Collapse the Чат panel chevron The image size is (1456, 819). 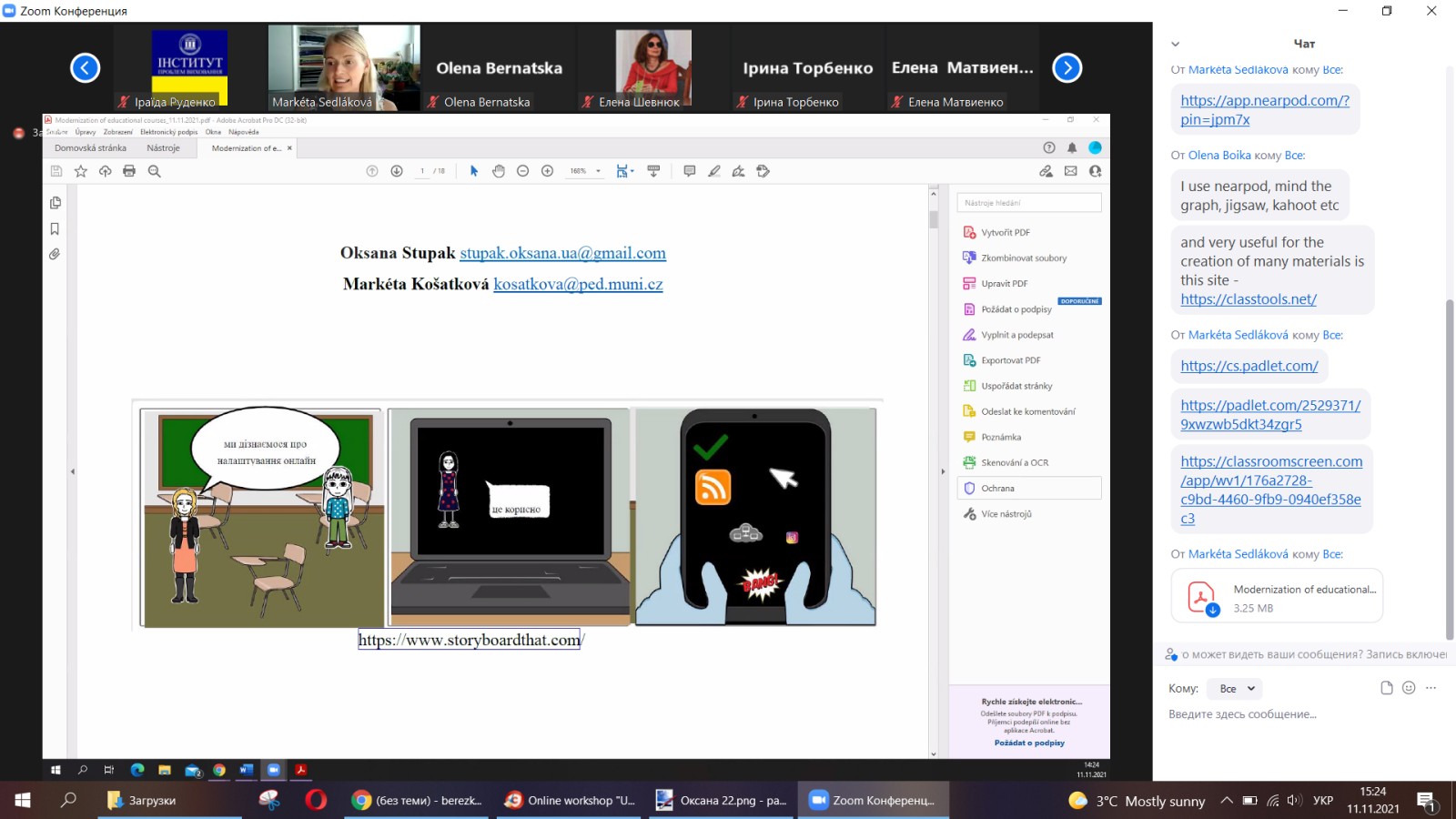coord(1175,44)
